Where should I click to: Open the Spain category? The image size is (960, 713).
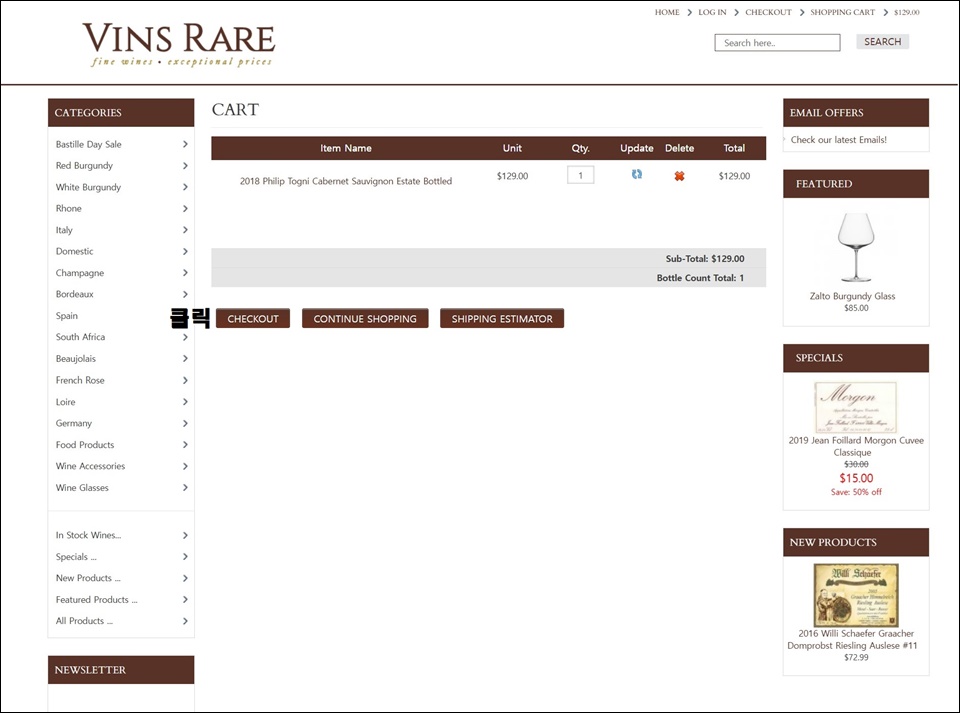pos(67,316)
